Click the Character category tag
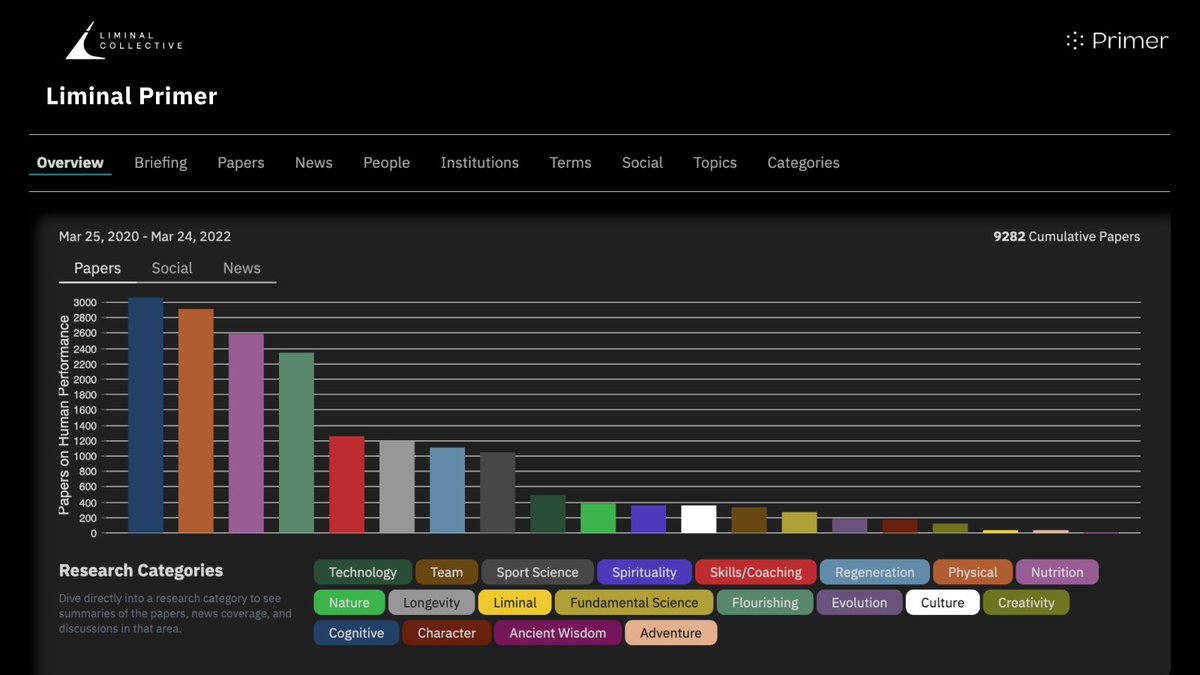This screenshot has width=1200, height=675. coord(447,632)
